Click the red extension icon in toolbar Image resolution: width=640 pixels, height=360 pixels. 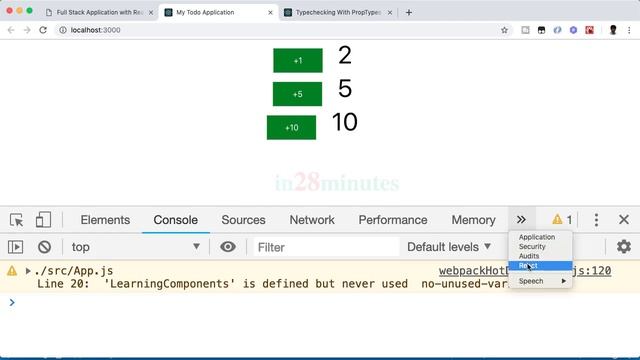[x=589, y=30]
